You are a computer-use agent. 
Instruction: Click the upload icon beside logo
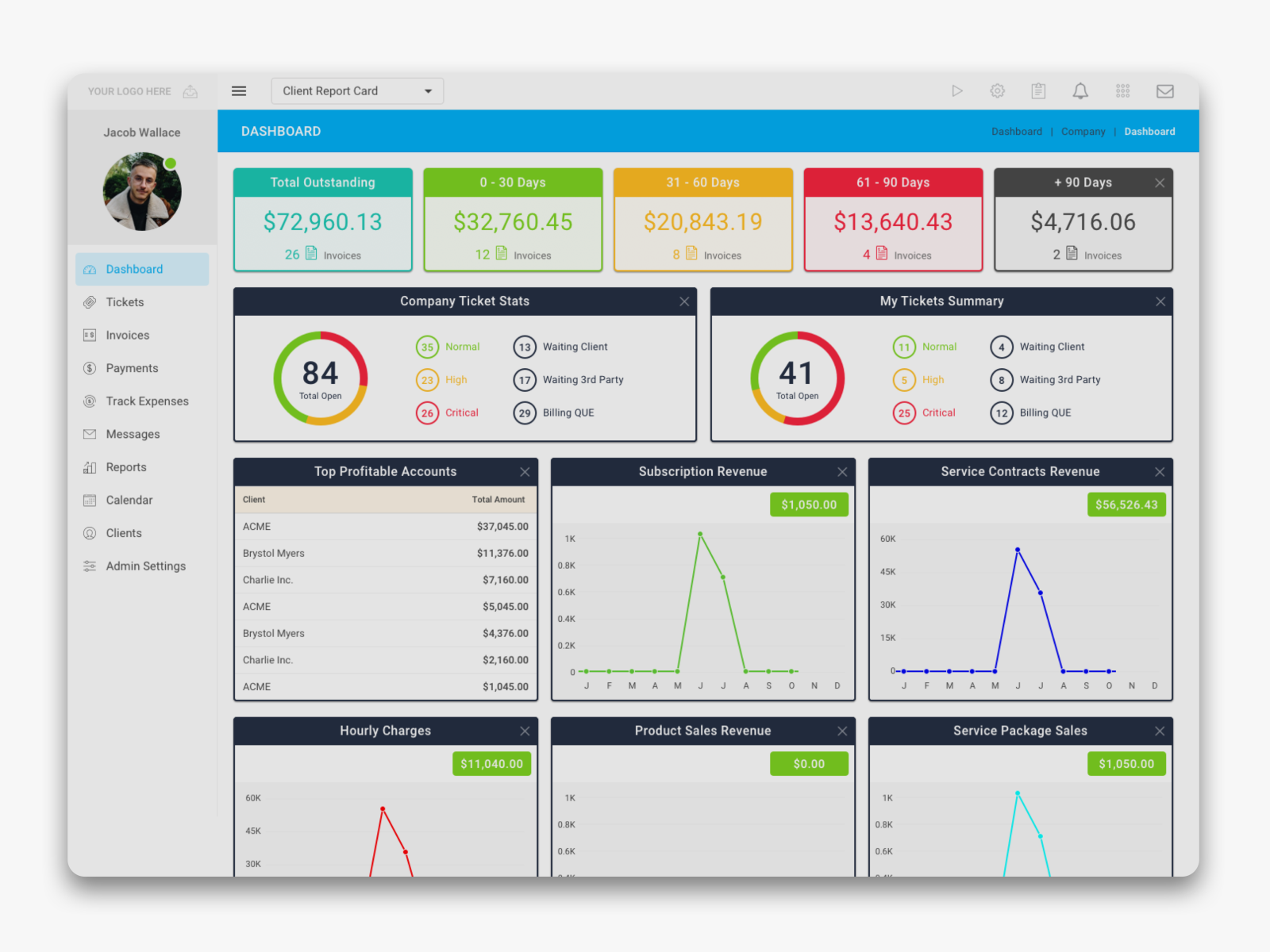(190, 91)
